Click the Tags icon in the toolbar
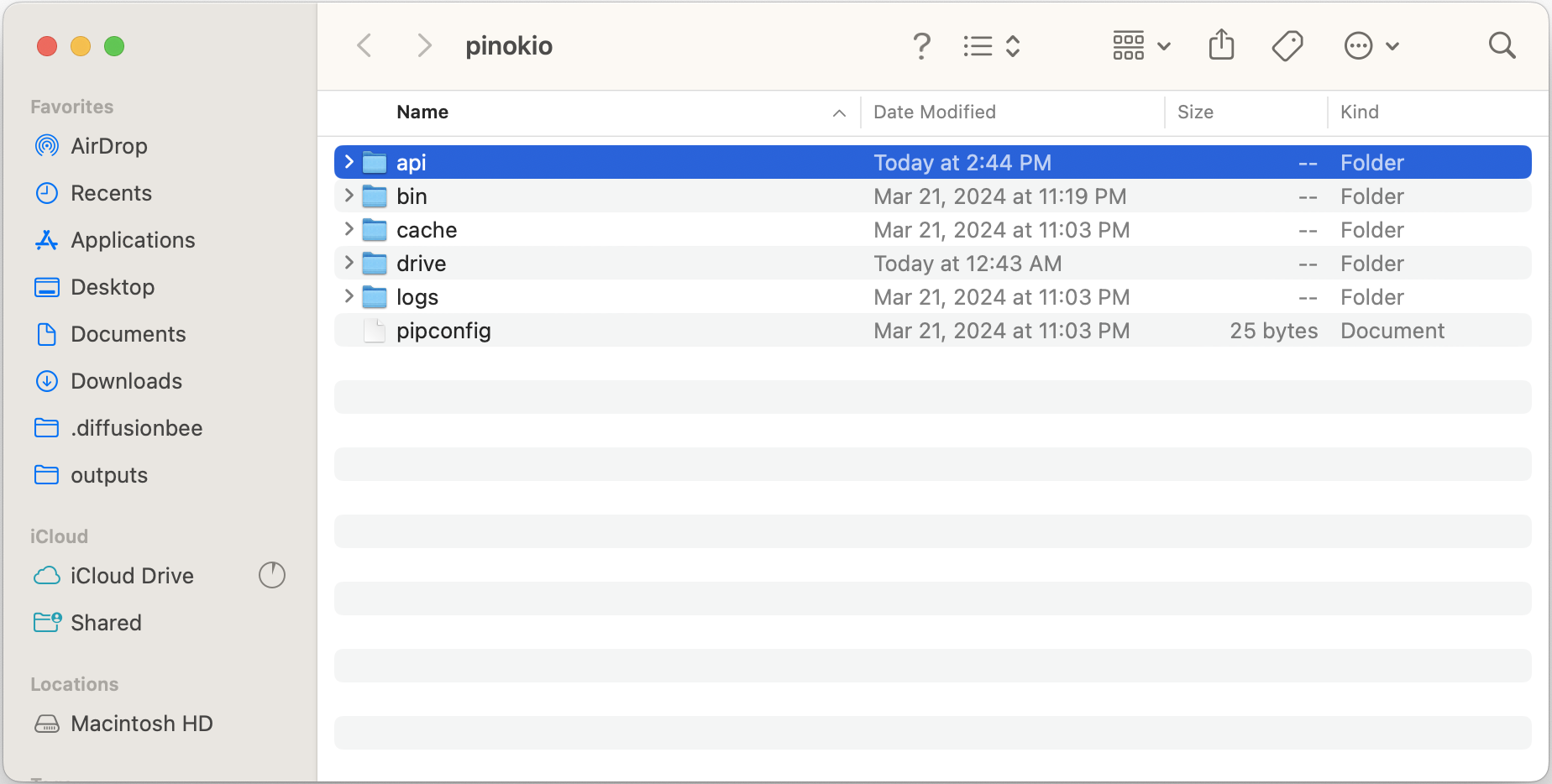Image resolution: width=1552 pixels, height=784 pixels. click(x=1287, y=45)
